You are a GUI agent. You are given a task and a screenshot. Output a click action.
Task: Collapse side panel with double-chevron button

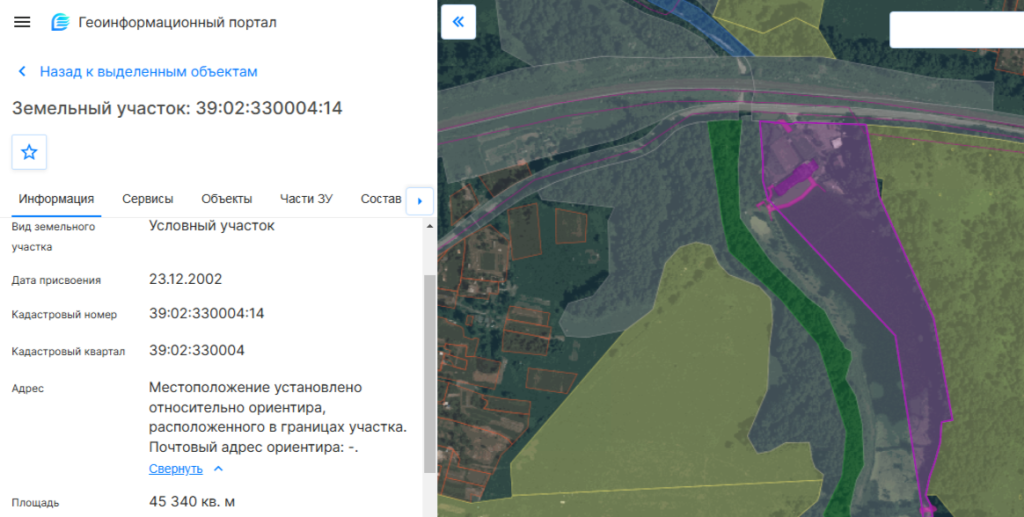[458, 22]
